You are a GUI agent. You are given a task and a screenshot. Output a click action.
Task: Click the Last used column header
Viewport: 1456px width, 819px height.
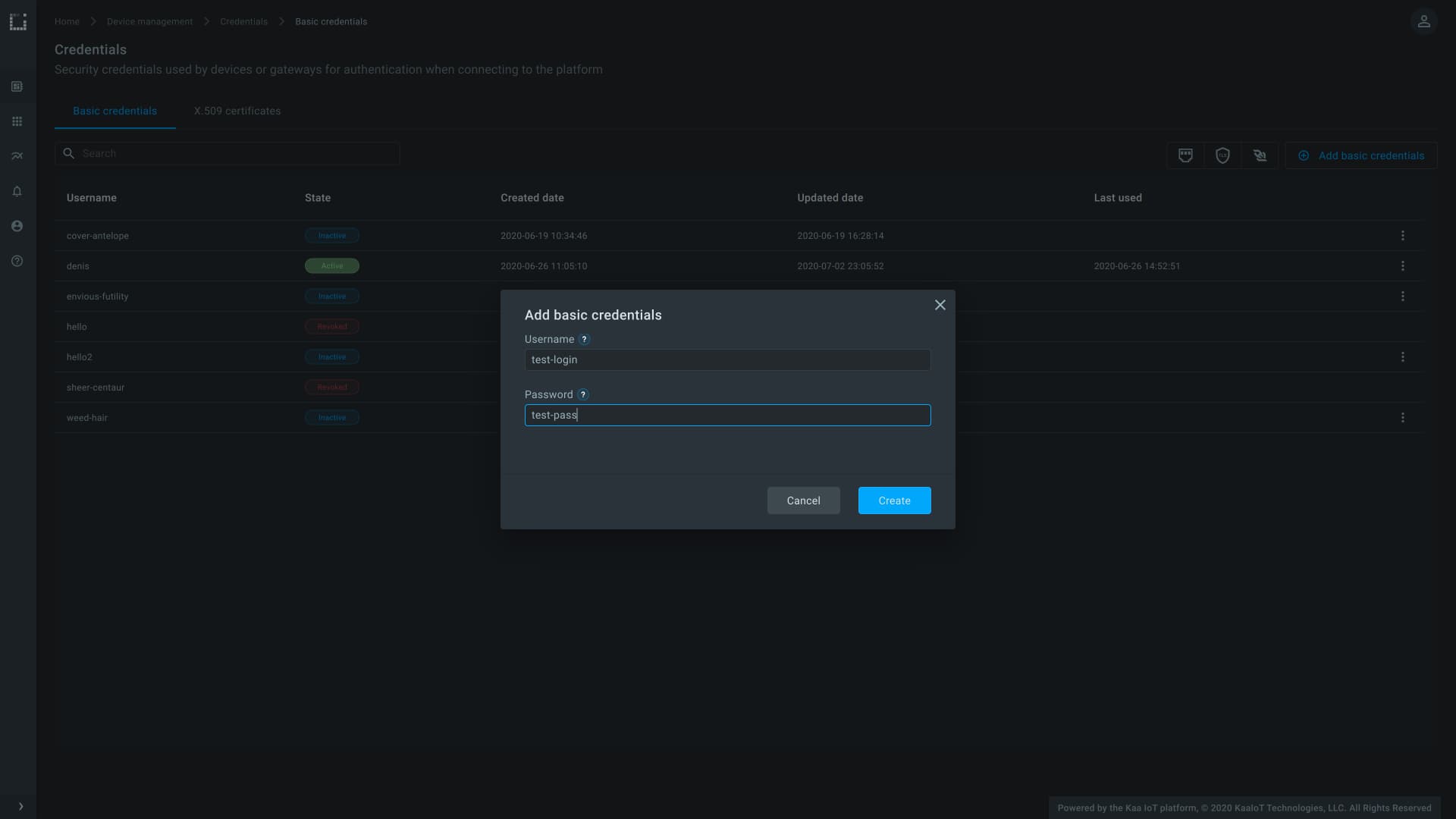pyautogui.click(x=1118, y=198)
